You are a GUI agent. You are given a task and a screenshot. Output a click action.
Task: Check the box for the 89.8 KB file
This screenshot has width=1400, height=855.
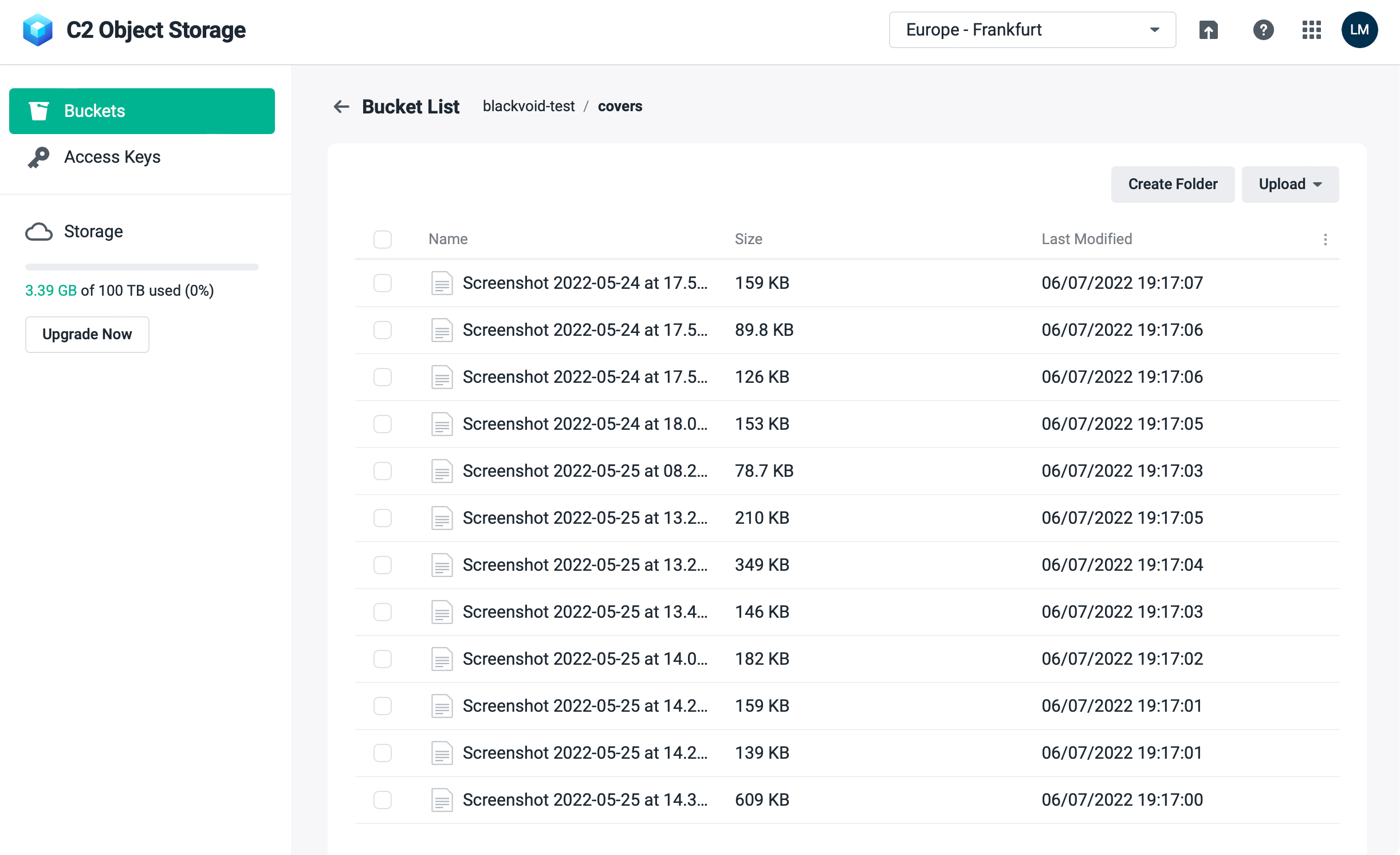[383, 330]
